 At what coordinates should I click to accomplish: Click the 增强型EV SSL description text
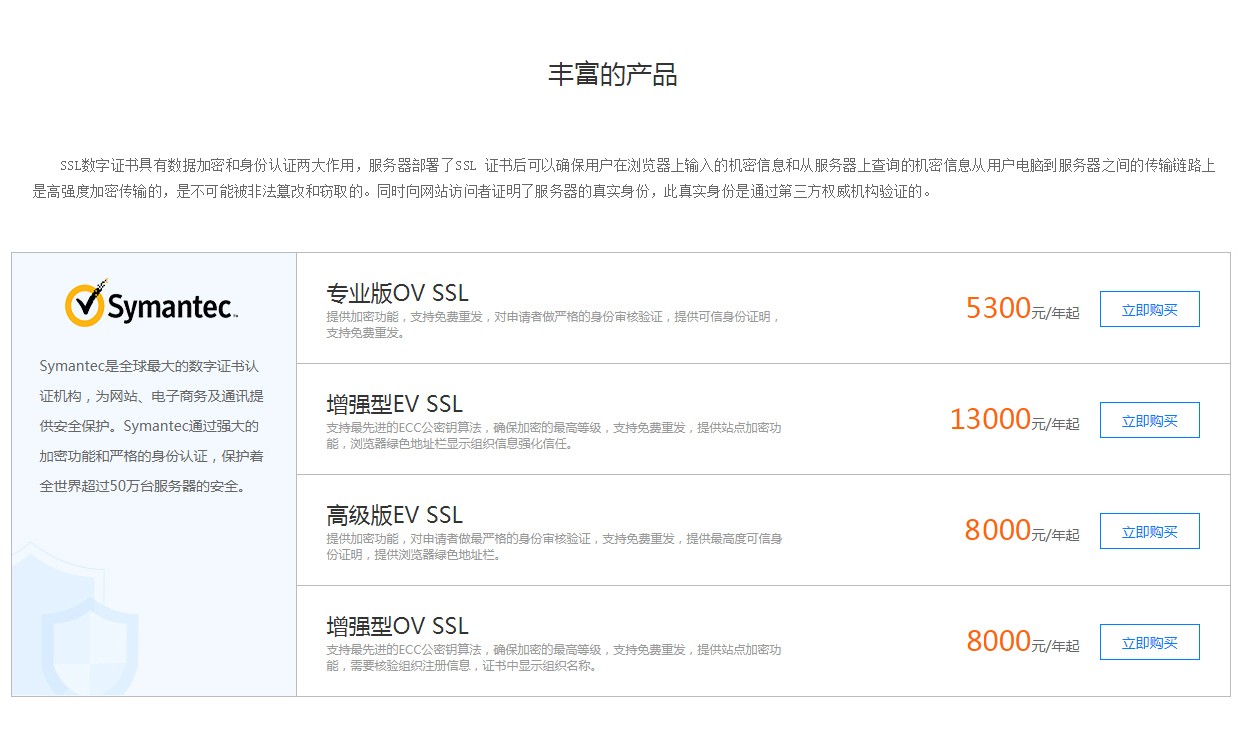tap(553, 435)
